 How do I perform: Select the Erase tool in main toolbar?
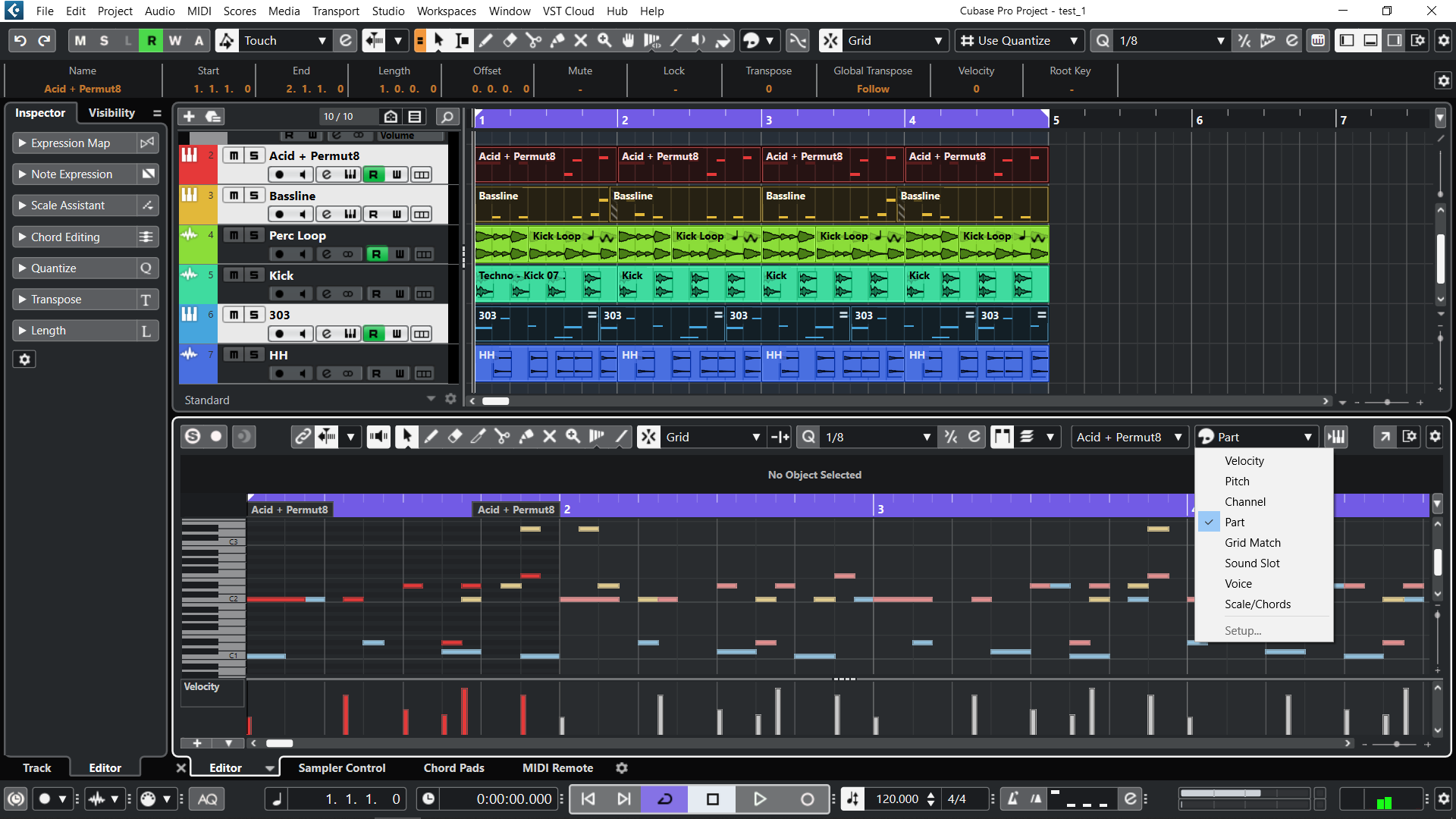pos(510,41)
